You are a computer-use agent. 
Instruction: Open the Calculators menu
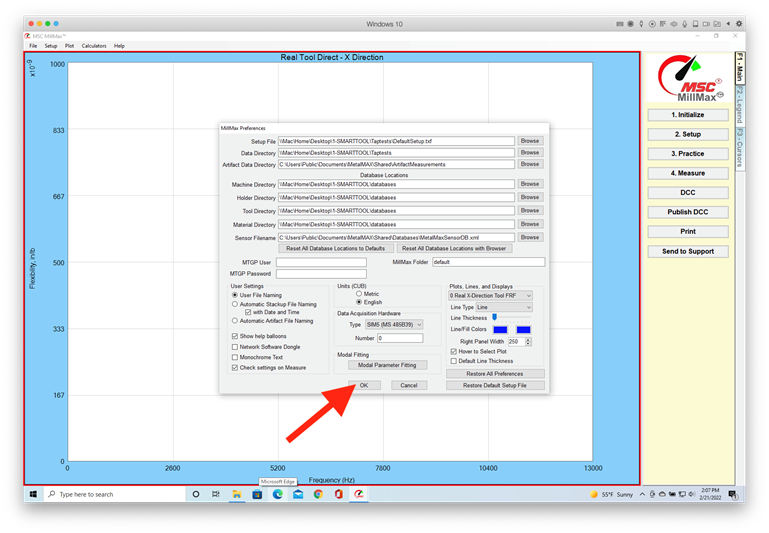pos(94,46)
